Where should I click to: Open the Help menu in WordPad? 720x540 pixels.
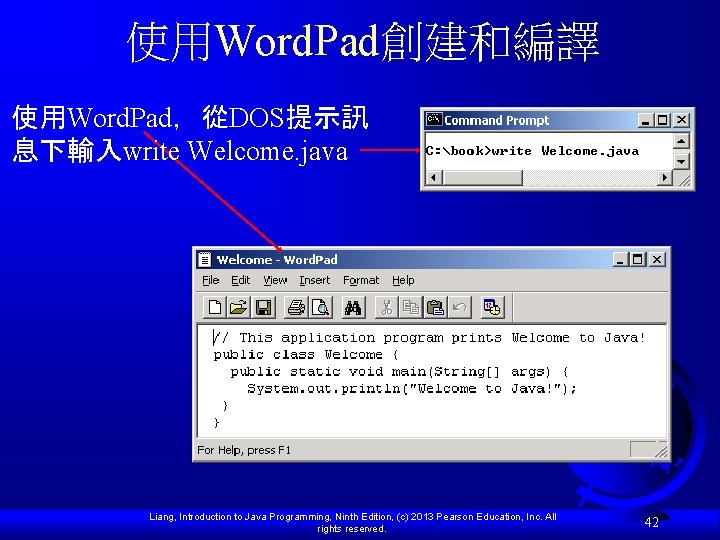[403, 280]
